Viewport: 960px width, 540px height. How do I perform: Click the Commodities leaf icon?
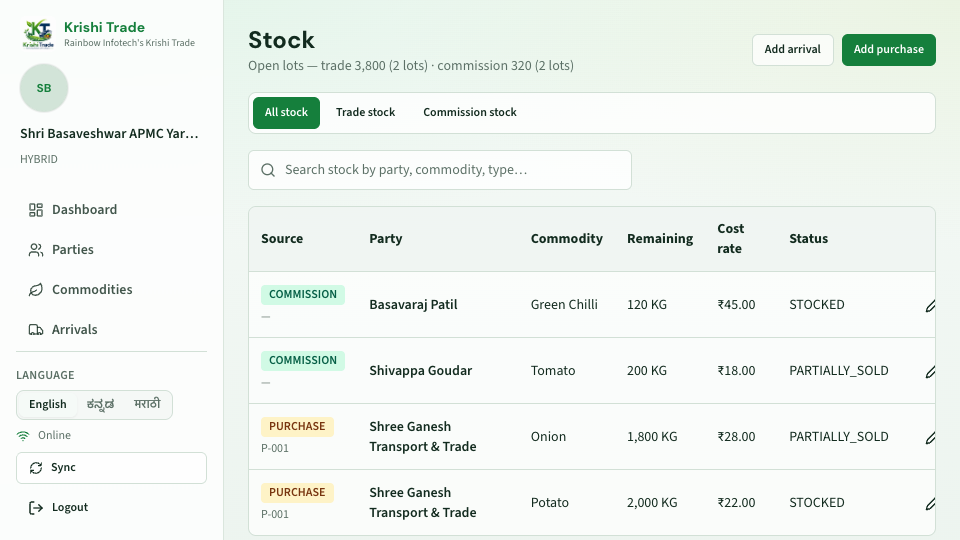(x=36, y=290)
